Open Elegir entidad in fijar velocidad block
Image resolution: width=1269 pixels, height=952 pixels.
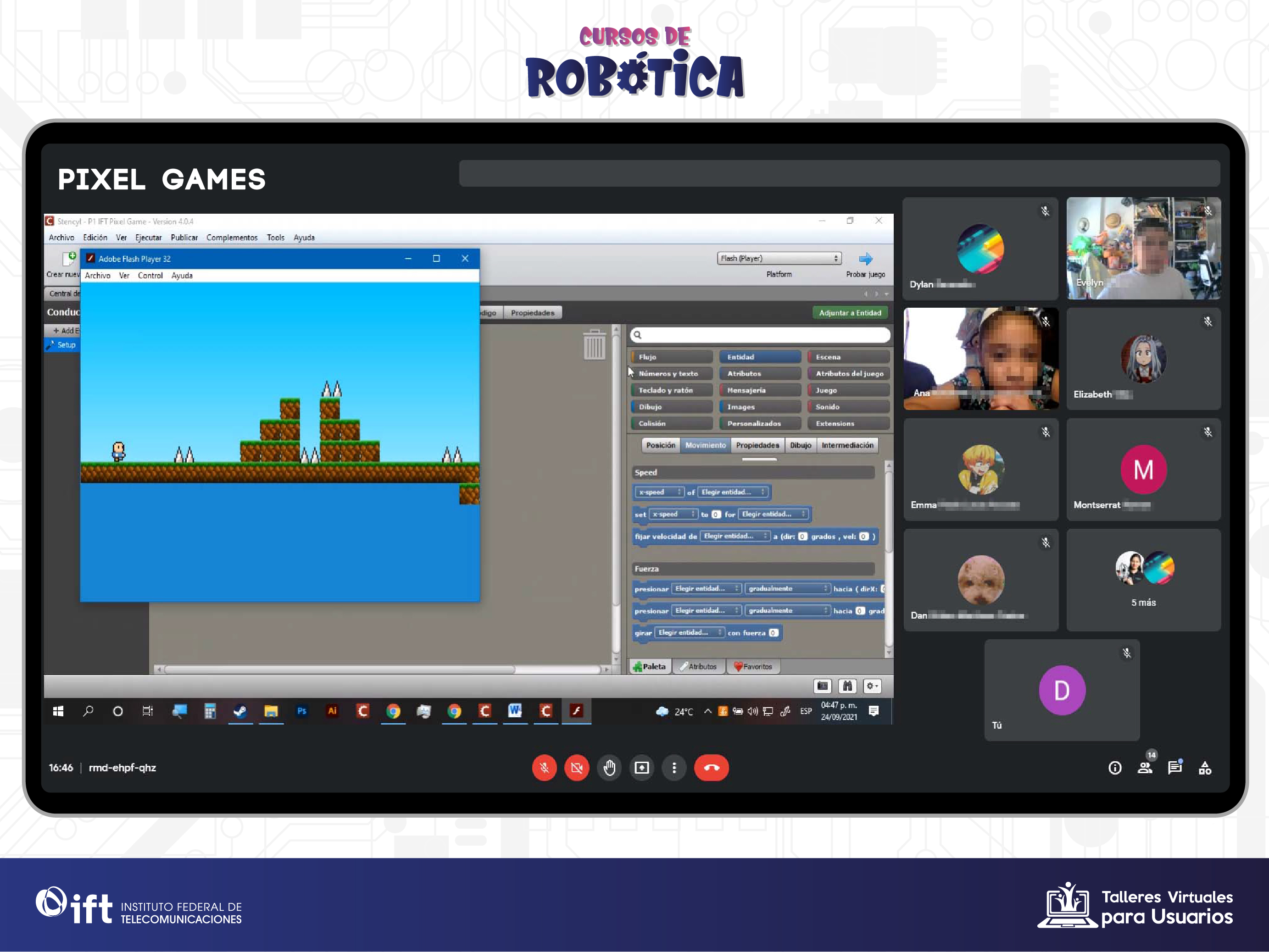735,536
